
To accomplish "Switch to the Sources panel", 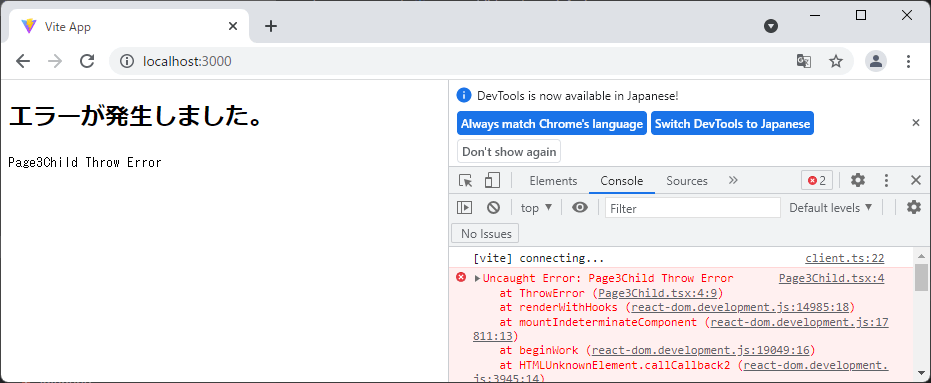I will point(687,181).
